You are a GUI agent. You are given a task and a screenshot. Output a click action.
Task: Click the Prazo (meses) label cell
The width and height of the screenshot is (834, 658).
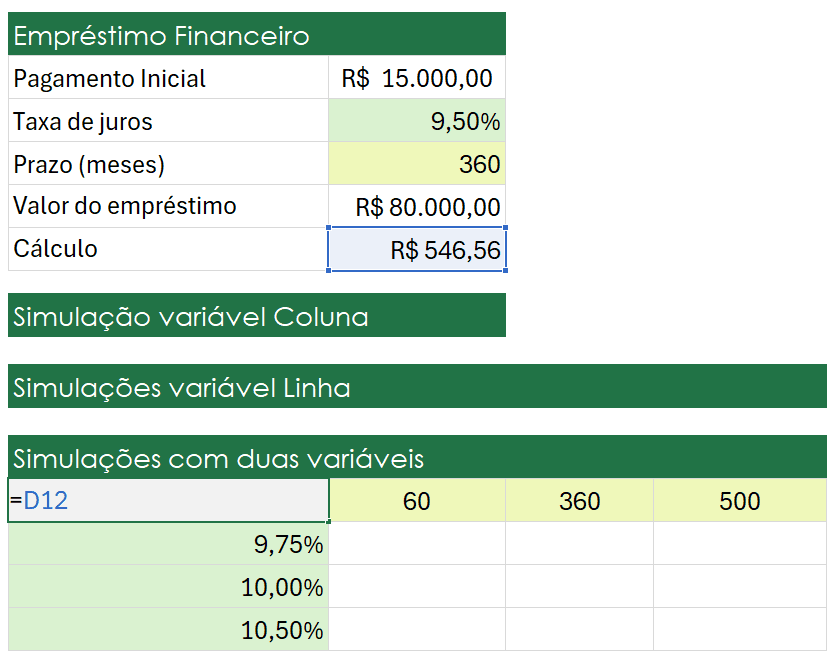(x=168, y=164)
